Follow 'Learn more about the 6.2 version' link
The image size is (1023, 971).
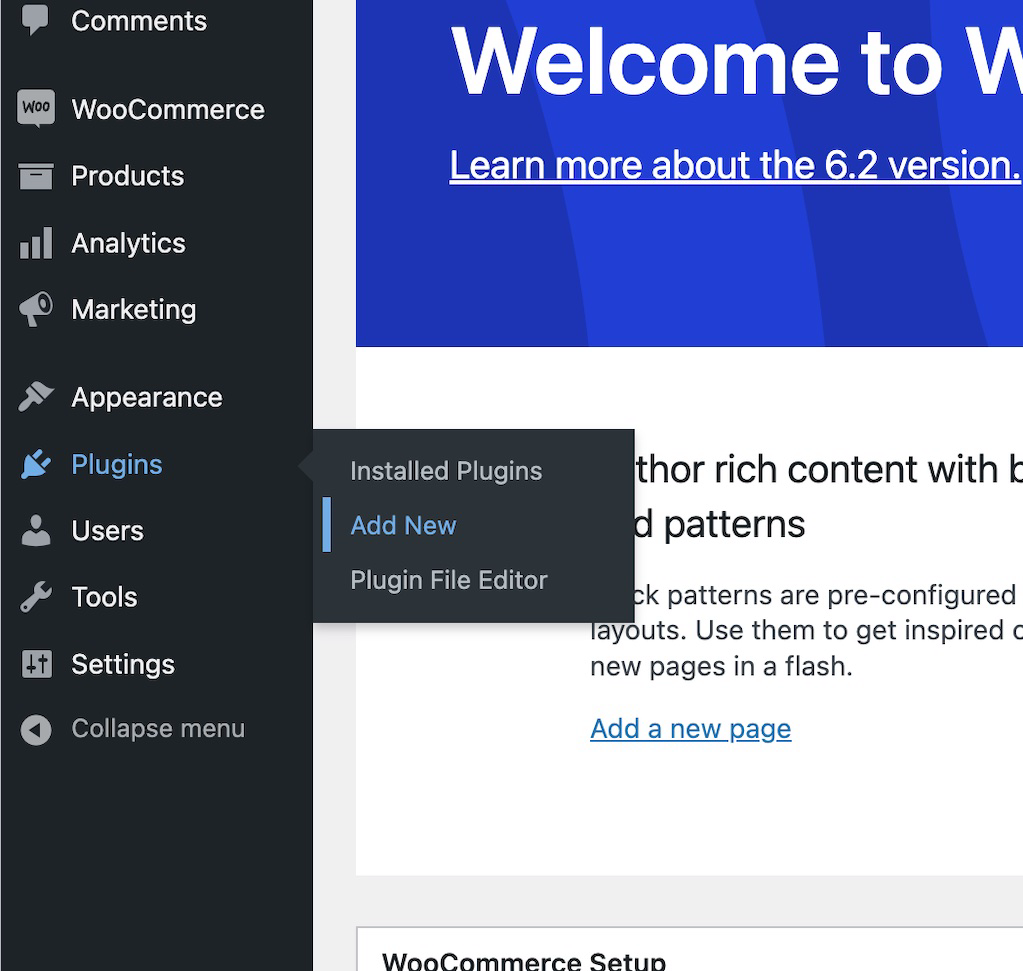coord(735,165)
